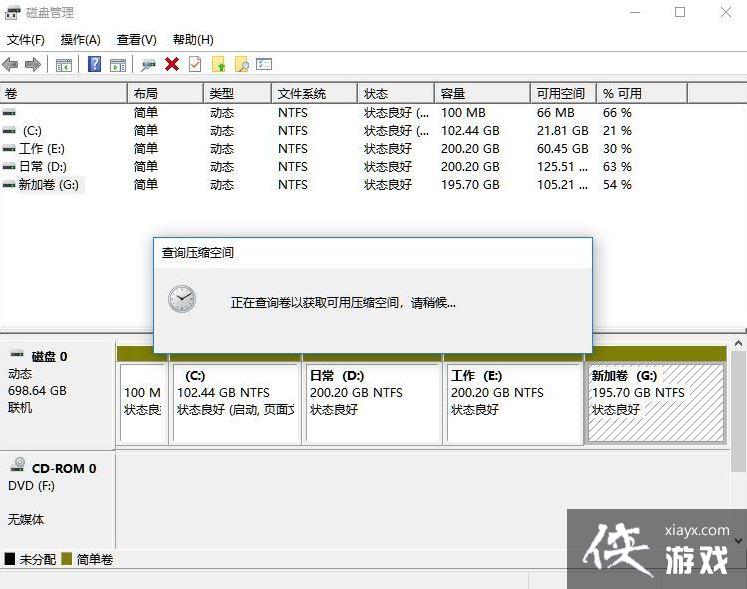The width and height of the screenshot is (747, 589).
Task: Click the checkmark properties toolbar icon
Action: click(x=195, y=64)
